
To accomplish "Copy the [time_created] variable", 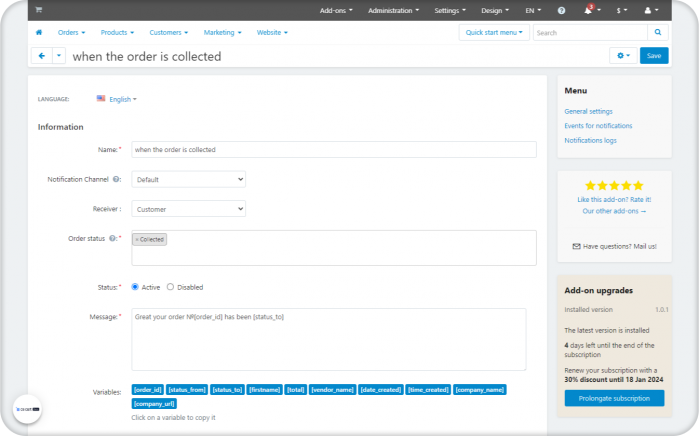I will click(428, 390).
